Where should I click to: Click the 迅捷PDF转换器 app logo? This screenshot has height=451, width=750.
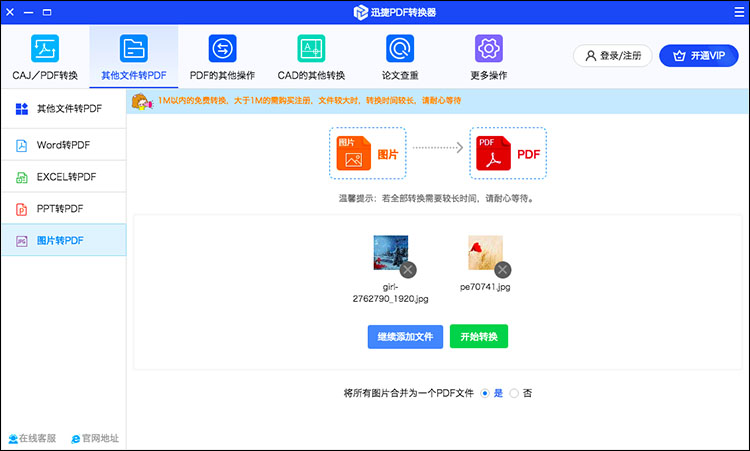point(361,12)
